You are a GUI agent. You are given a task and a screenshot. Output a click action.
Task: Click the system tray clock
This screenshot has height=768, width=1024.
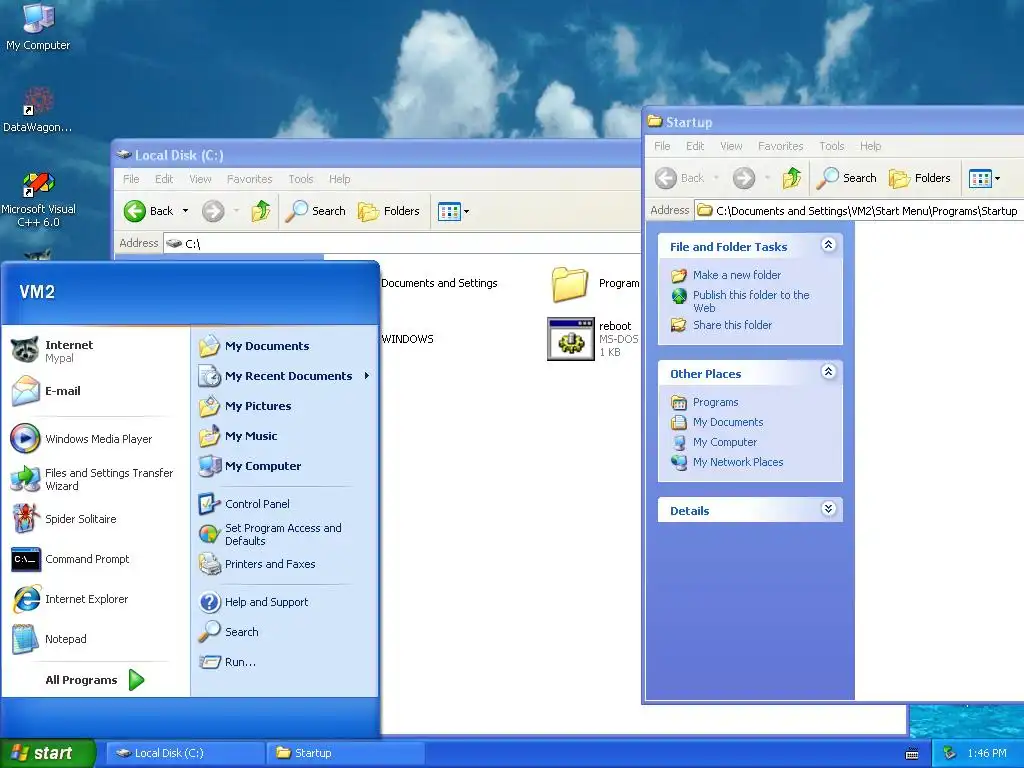tap(987, 753)
